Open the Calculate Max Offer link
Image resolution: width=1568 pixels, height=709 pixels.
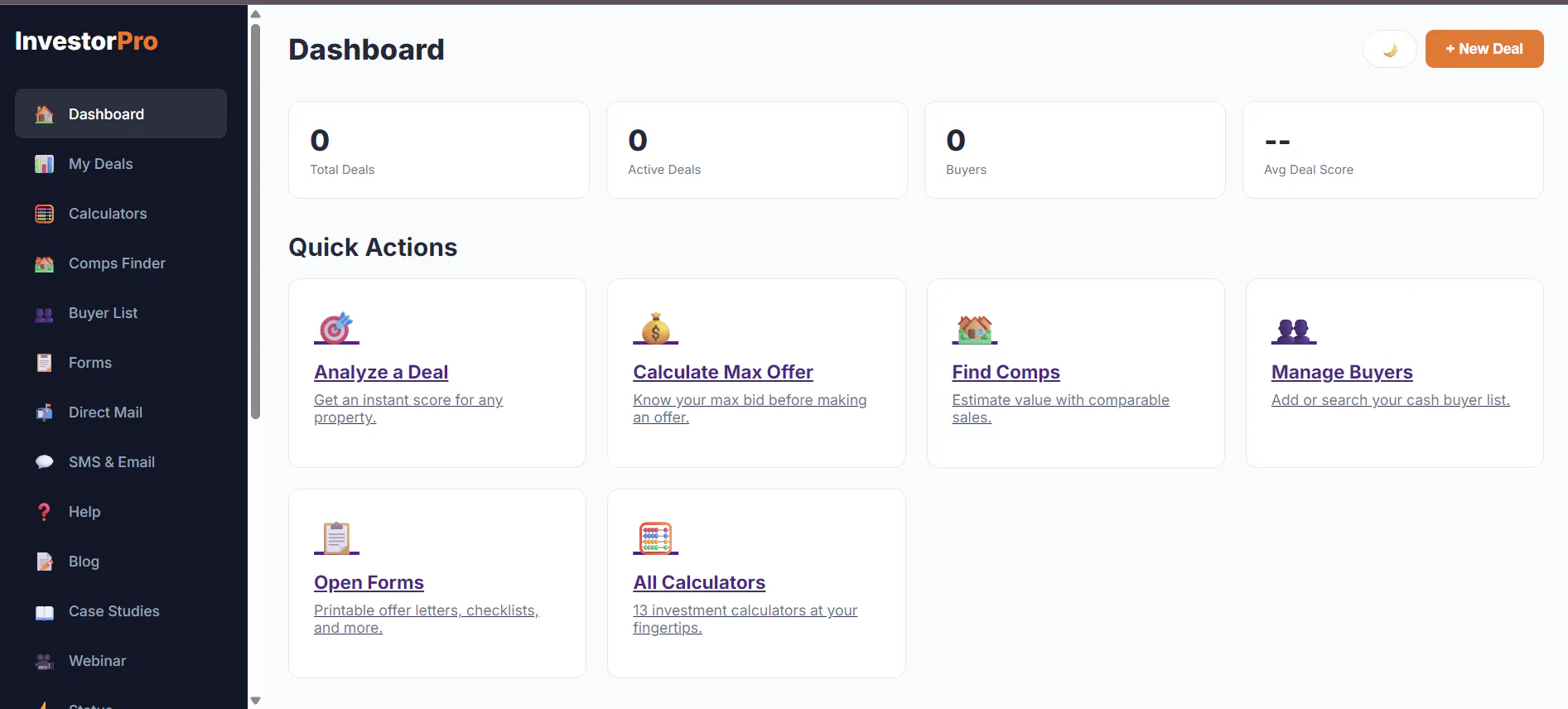coord(723,373)
